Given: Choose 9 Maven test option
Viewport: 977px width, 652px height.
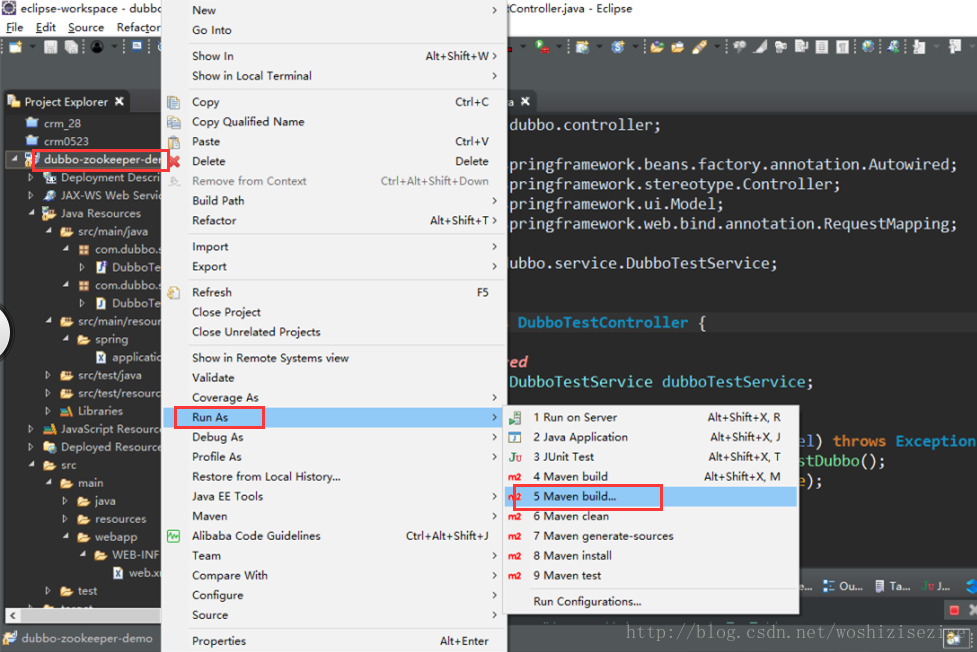Looking at the screenshot, I should point(651,576).
